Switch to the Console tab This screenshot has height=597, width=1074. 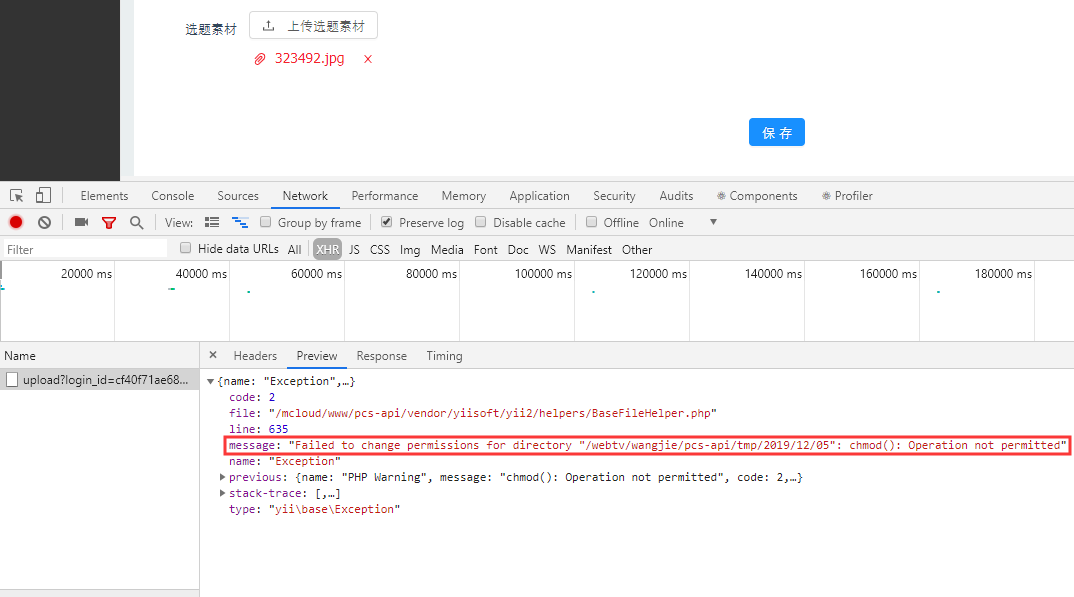(172, 196)
